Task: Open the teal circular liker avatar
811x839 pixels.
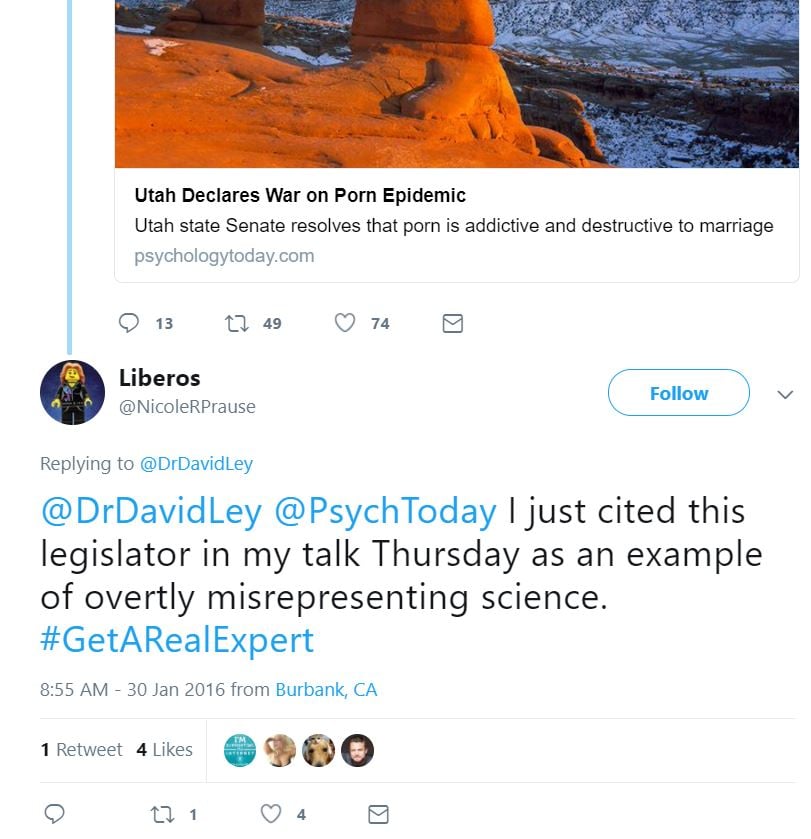Action: (x=240, y=750)
